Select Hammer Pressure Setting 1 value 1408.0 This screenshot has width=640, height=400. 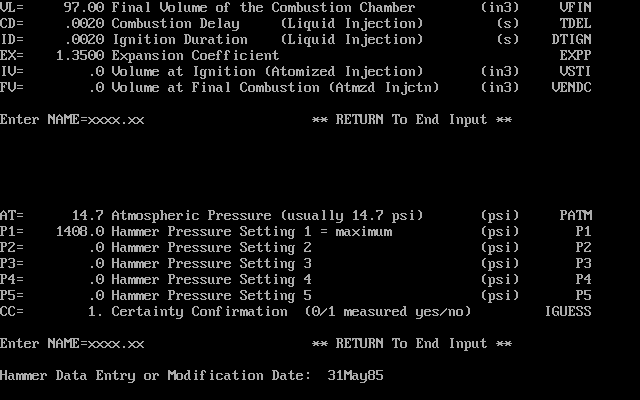click(79, 231)
